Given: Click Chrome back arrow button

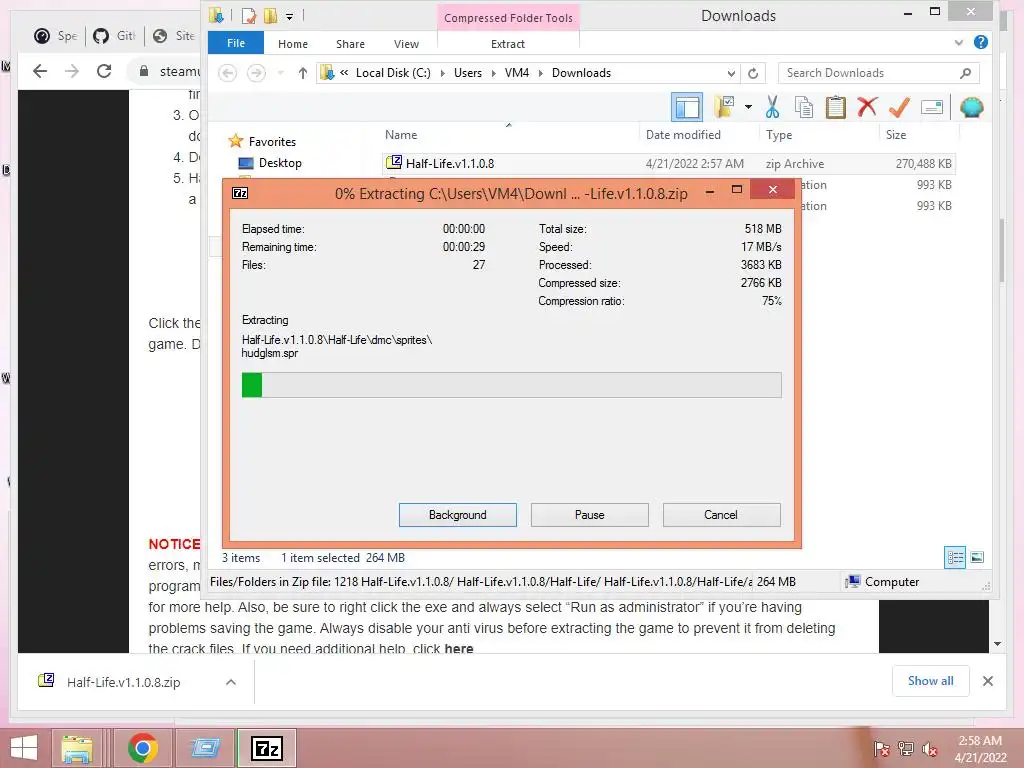Looking at the screenshot, I should click(x=40, y=71).
